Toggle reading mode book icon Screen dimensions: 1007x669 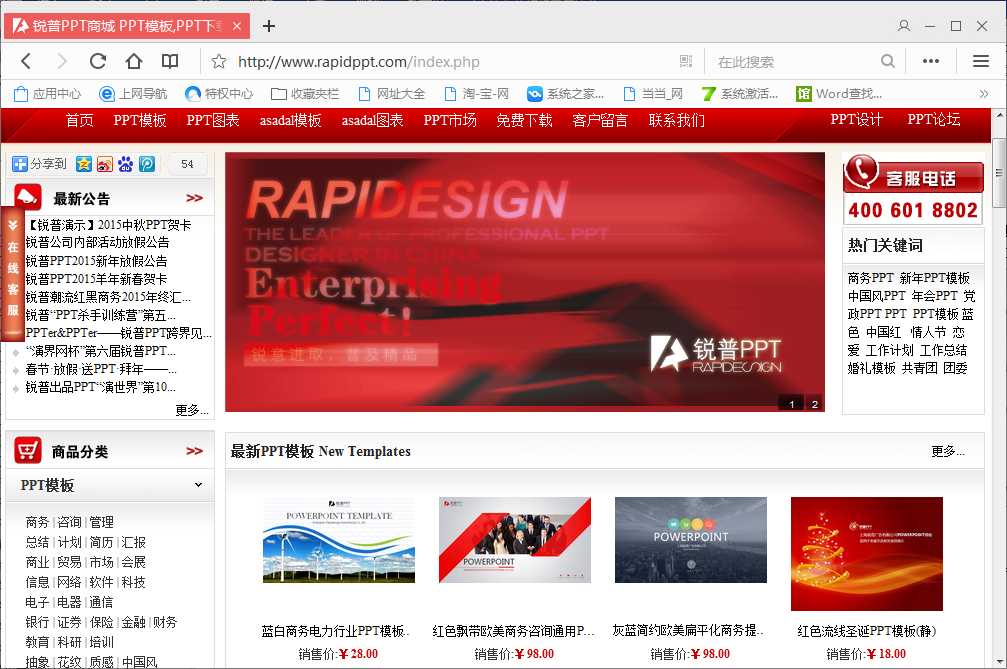(x=170, y=62)
